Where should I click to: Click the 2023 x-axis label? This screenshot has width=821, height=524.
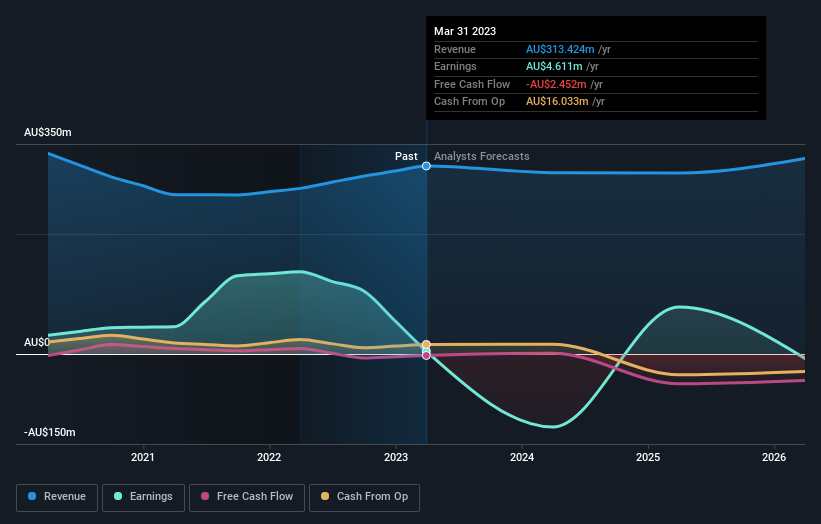click(396, 457)
